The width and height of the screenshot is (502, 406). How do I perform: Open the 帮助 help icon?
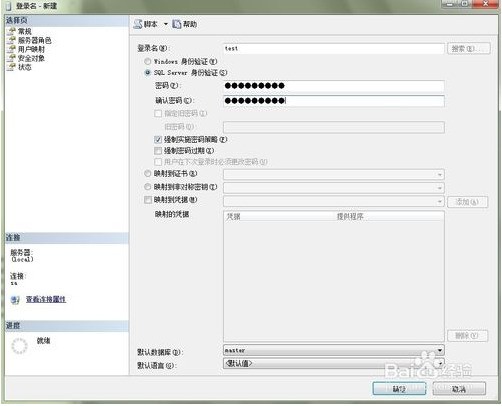pos(176,24)
